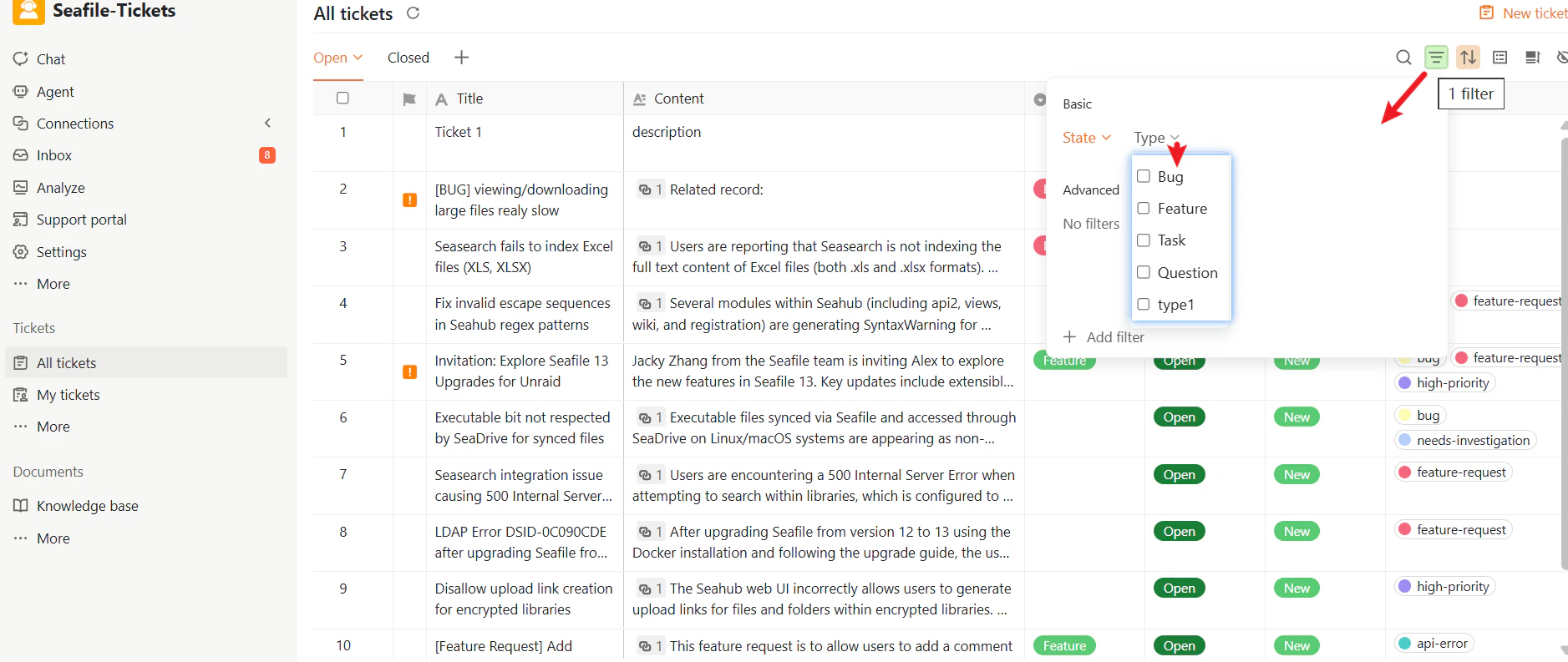This screenshot has height=662, width=1568.
Task: Expand More under Tickets section
Action: [42, 427]
